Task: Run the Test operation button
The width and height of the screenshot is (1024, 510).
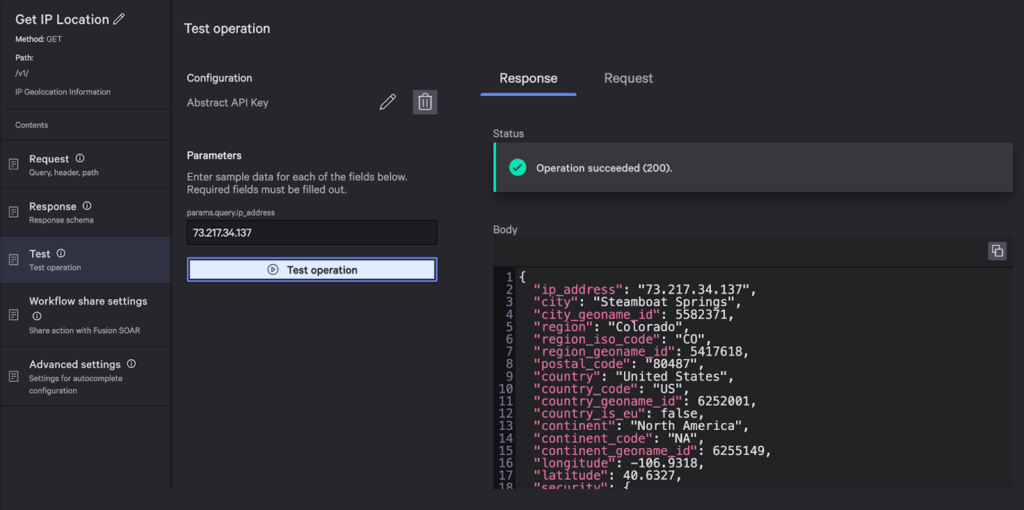Action: [312, 270]
